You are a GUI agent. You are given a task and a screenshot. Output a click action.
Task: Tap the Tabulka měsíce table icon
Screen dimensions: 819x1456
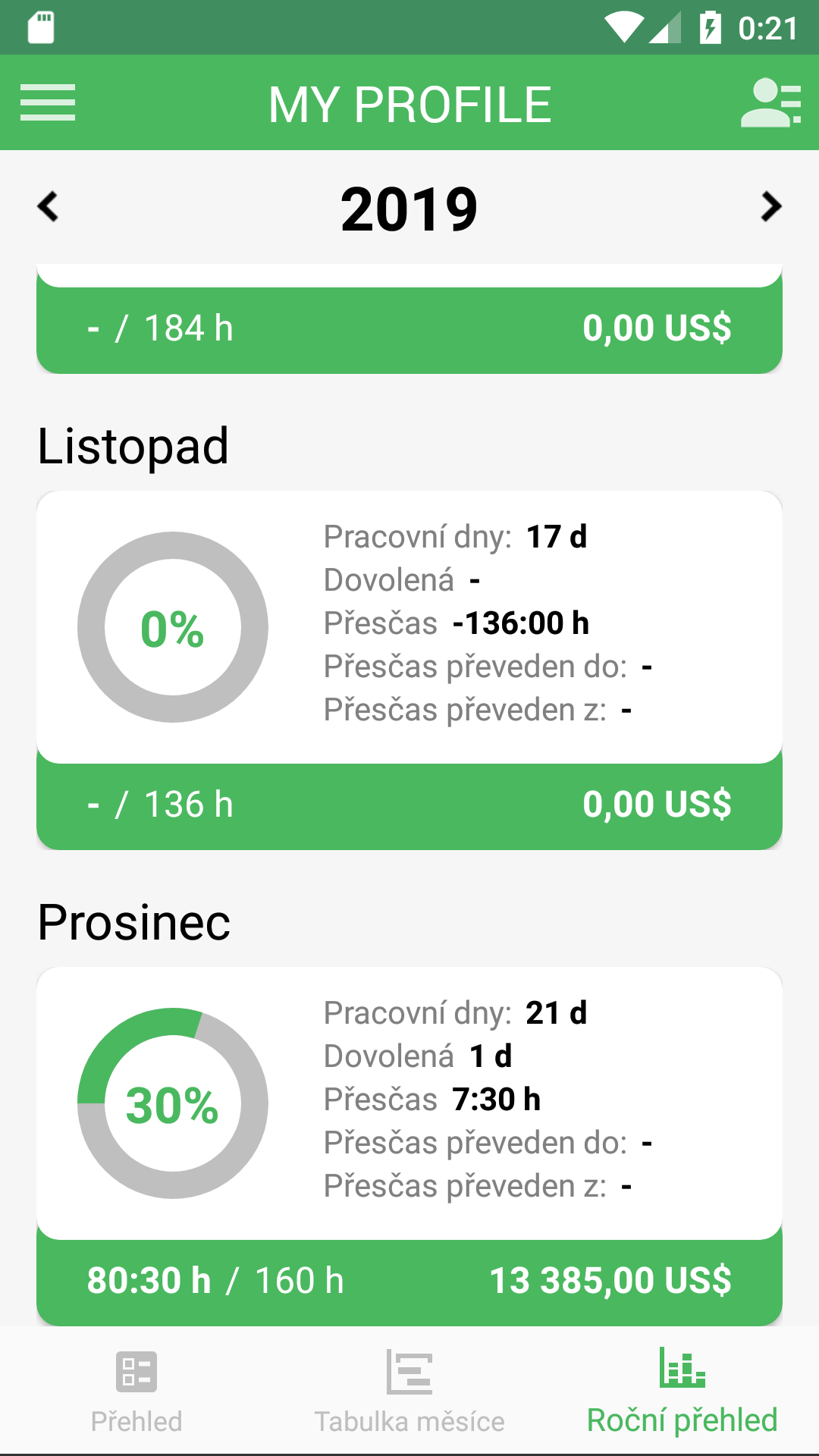point(409,1371)
